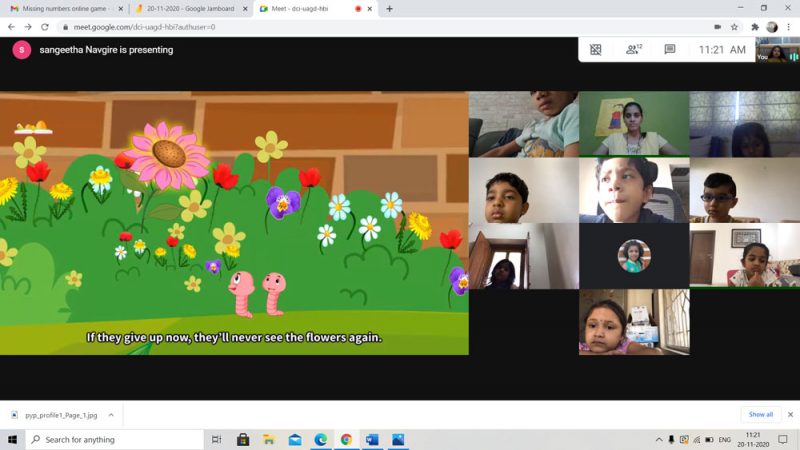Close the Google Jamboard tab
Viewport: 800px width, 450px height.
245,9
